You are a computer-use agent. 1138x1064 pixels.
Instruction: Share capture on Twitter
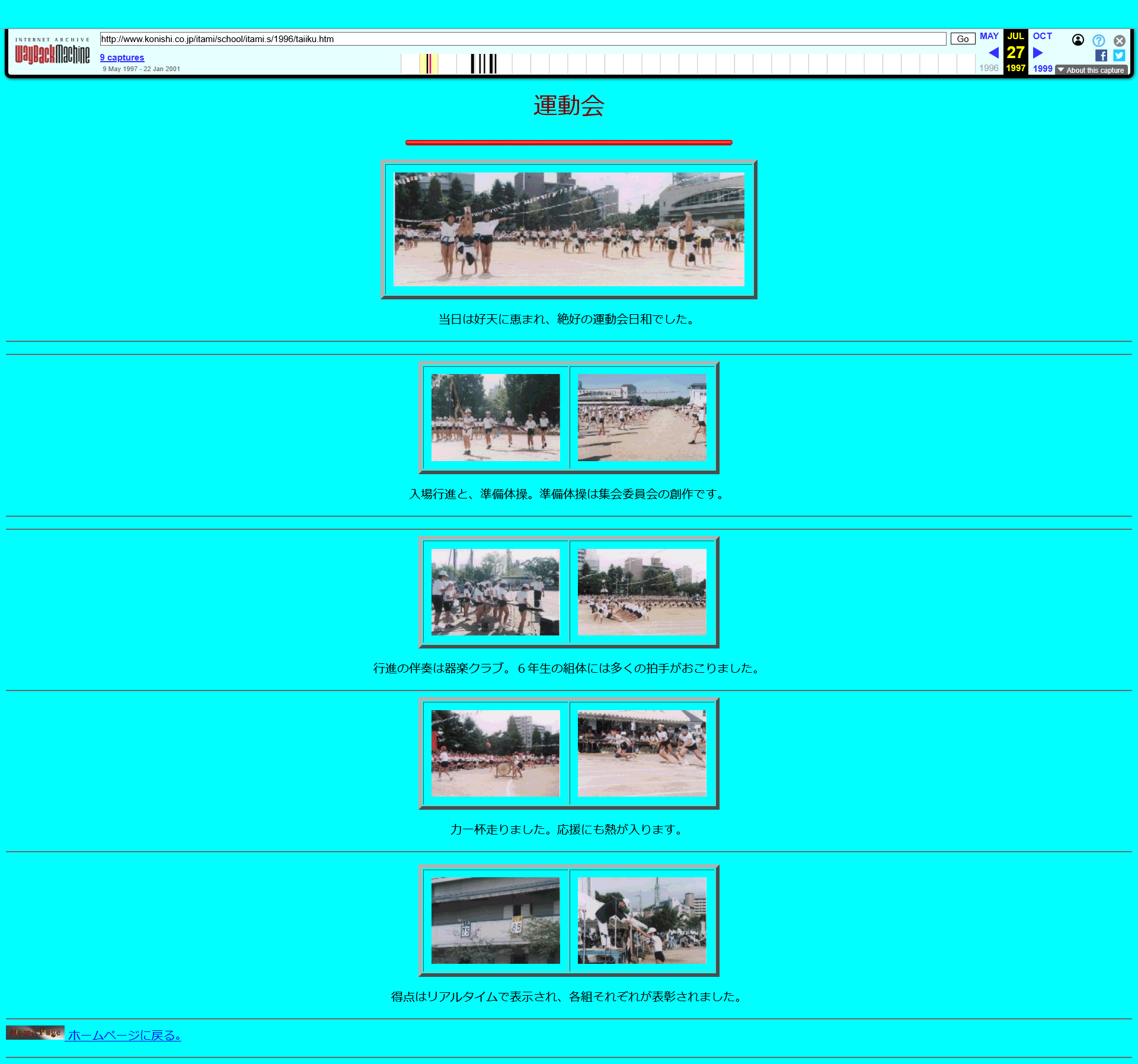[1118, 56]
